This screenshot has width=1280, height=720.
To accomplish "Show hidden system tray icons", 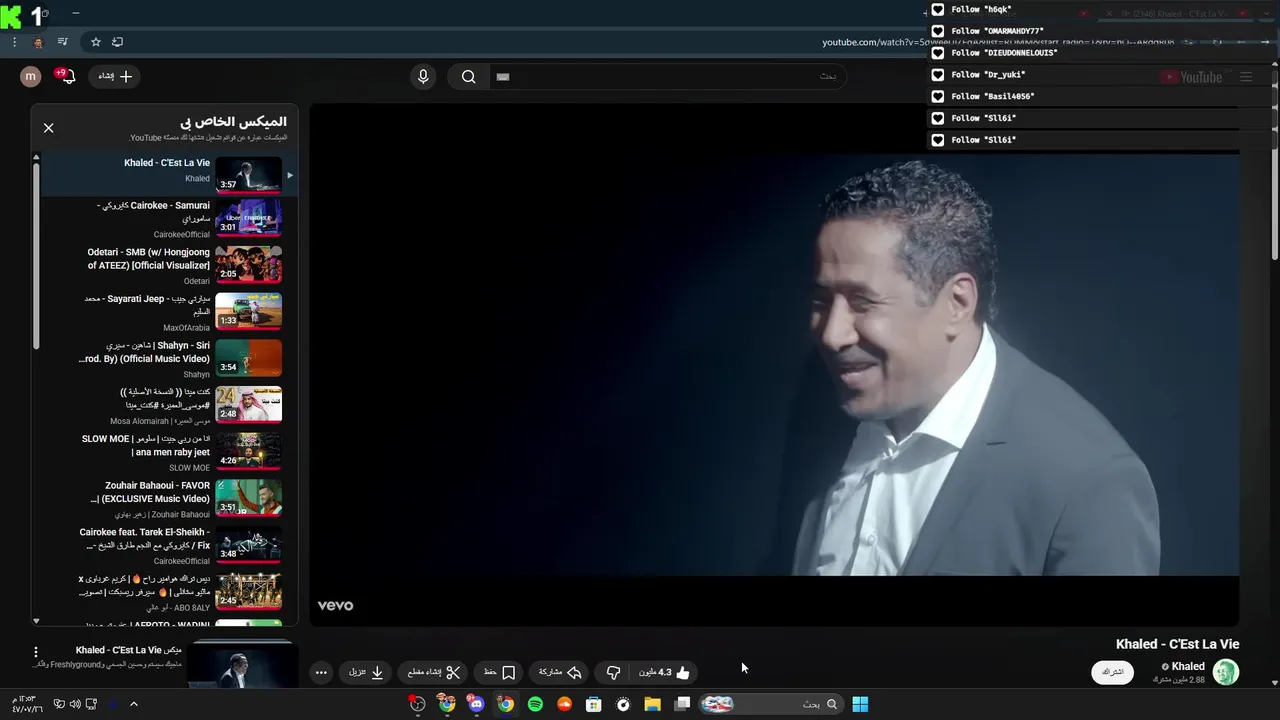I will (134, 704).
